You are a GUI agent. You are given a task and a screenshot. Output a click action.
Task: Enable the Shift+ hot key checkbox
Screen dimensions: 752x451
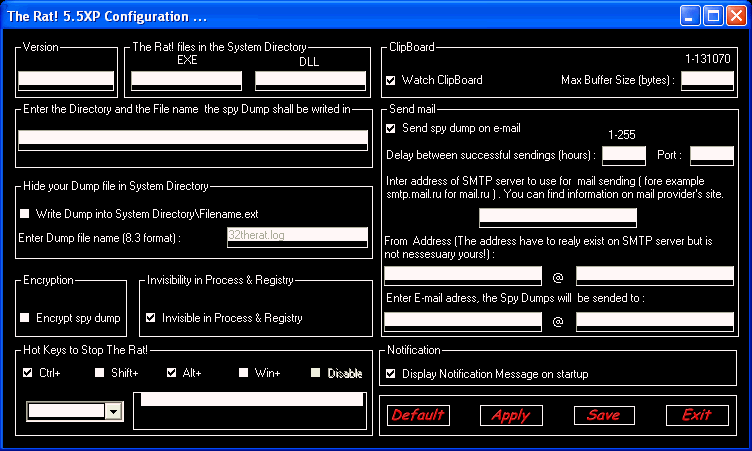[x=100, y=373]
